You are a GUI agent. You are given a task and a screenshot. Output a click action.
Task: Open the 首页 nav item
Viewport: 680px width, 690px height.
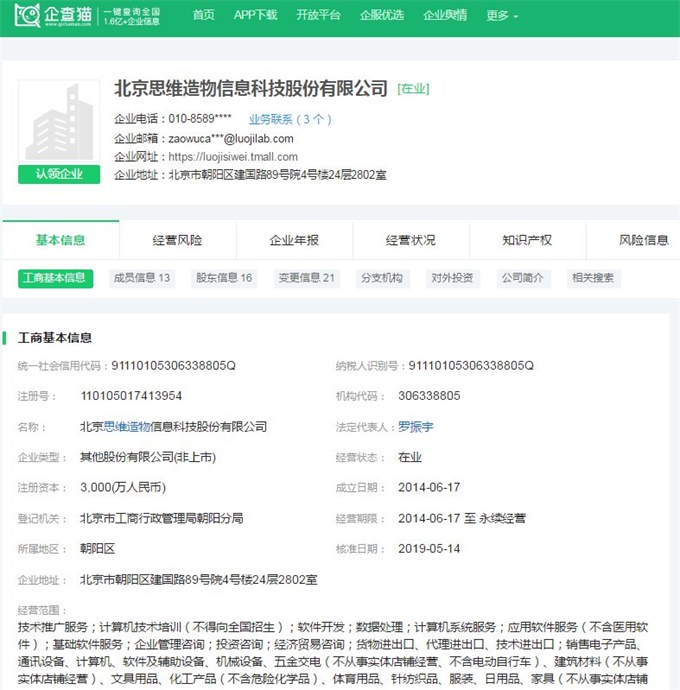point(204,15)
